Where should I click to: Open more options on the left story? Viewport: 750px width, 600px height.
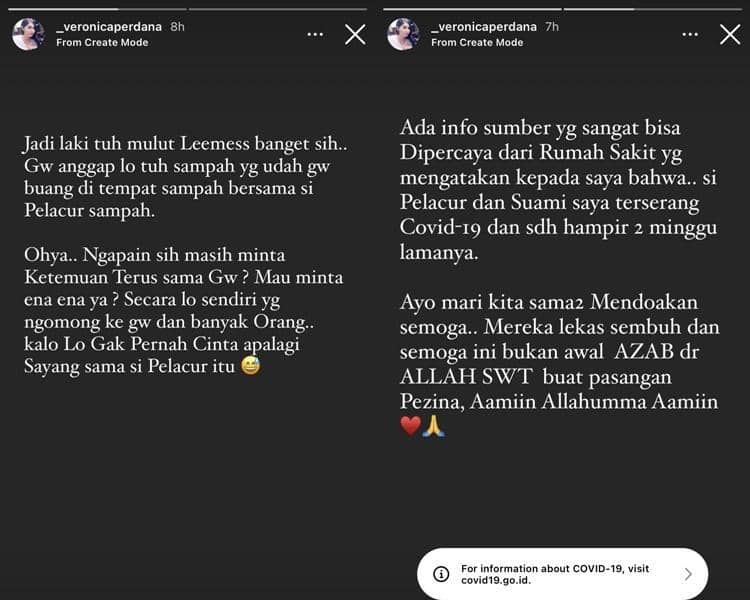315,34
